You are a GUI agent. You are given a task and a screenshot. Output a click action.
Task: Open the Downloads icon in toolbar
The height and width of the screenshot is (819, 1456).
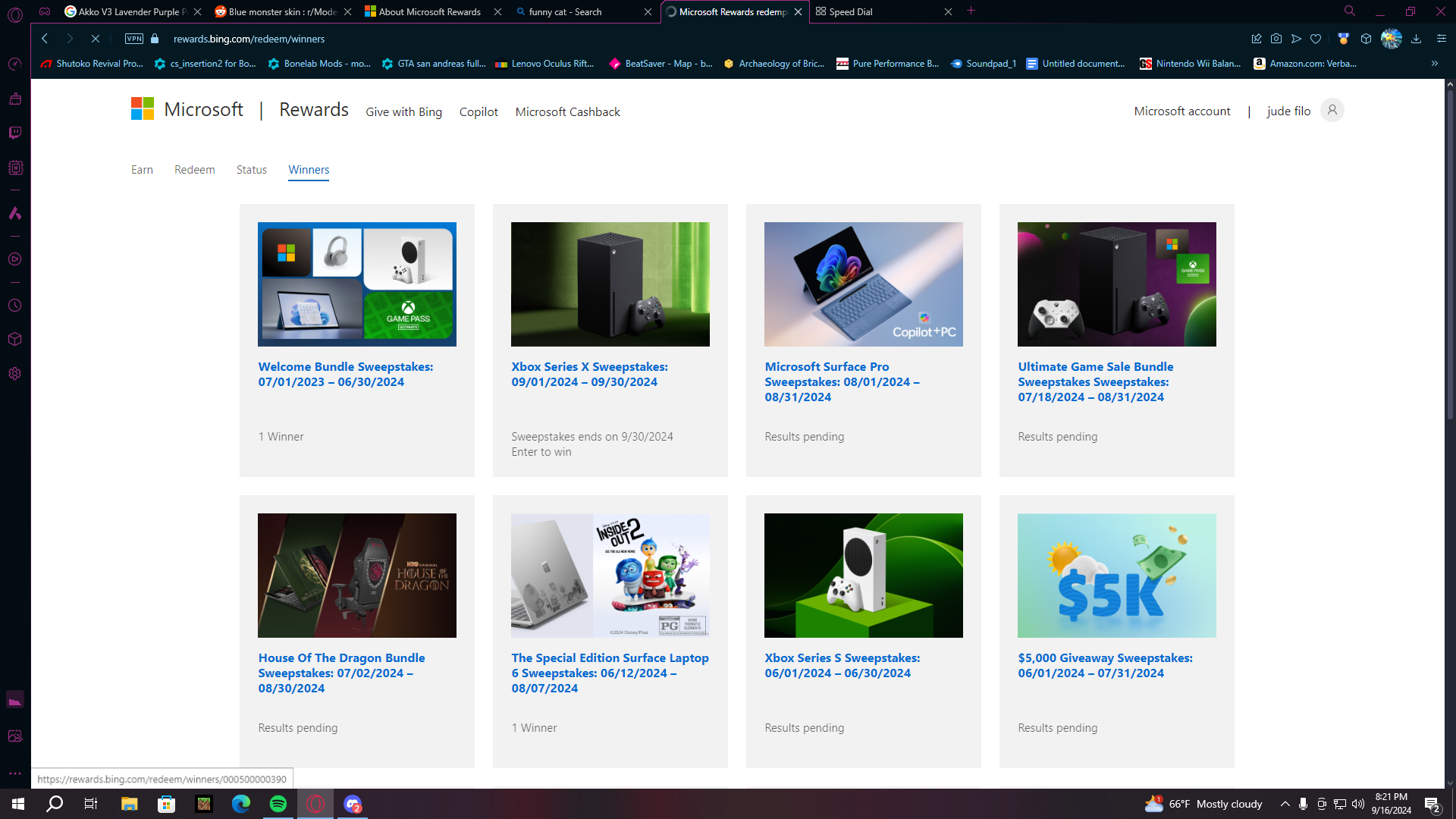click(1416, 39)
